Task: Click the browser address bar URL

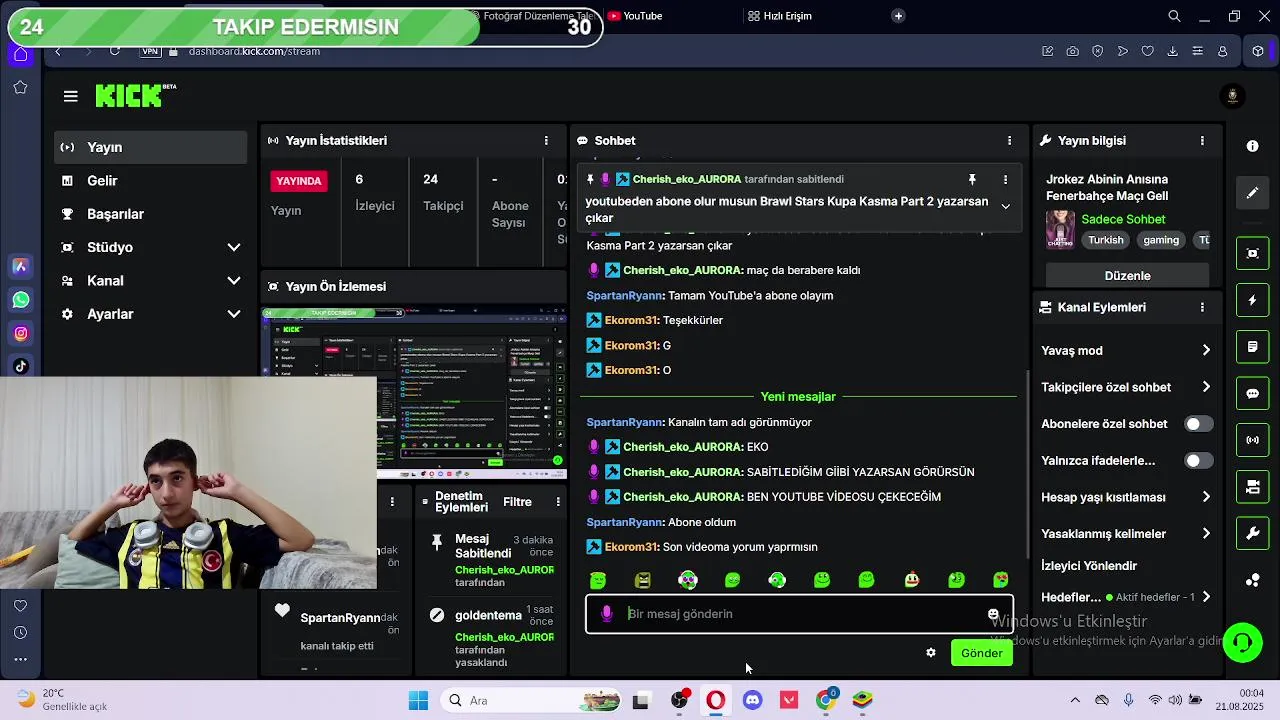Action: pyautogui.click(x=254, y=51)
